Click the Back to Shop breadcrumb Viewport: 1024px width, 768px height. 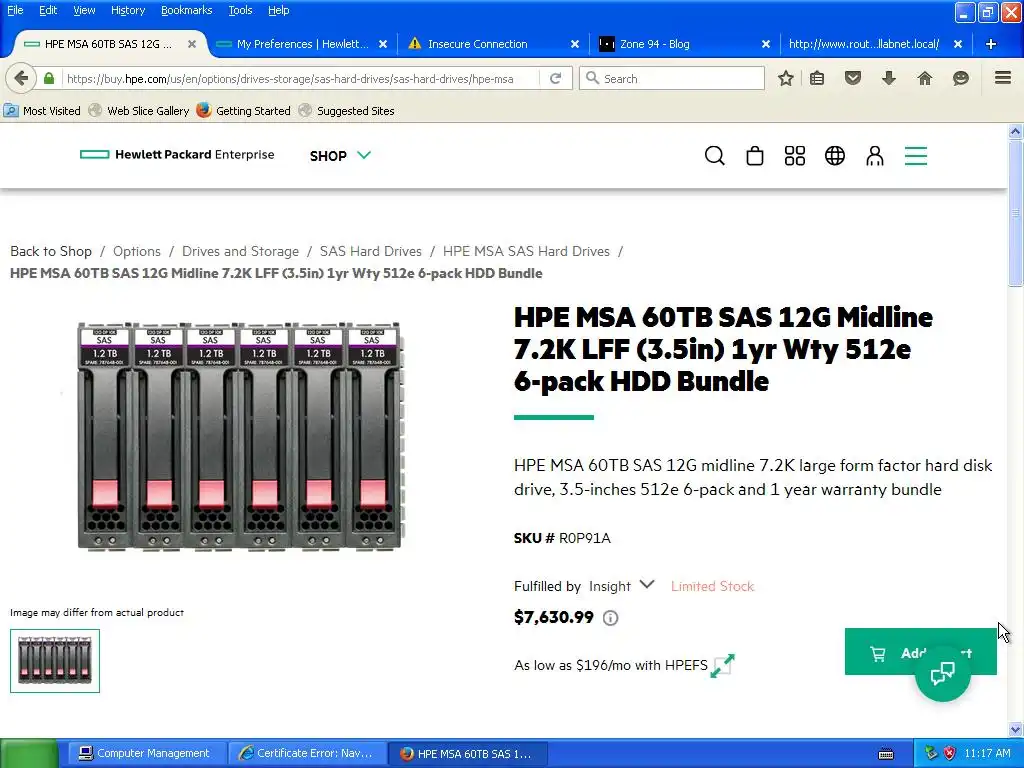click(x=51, y=251)
